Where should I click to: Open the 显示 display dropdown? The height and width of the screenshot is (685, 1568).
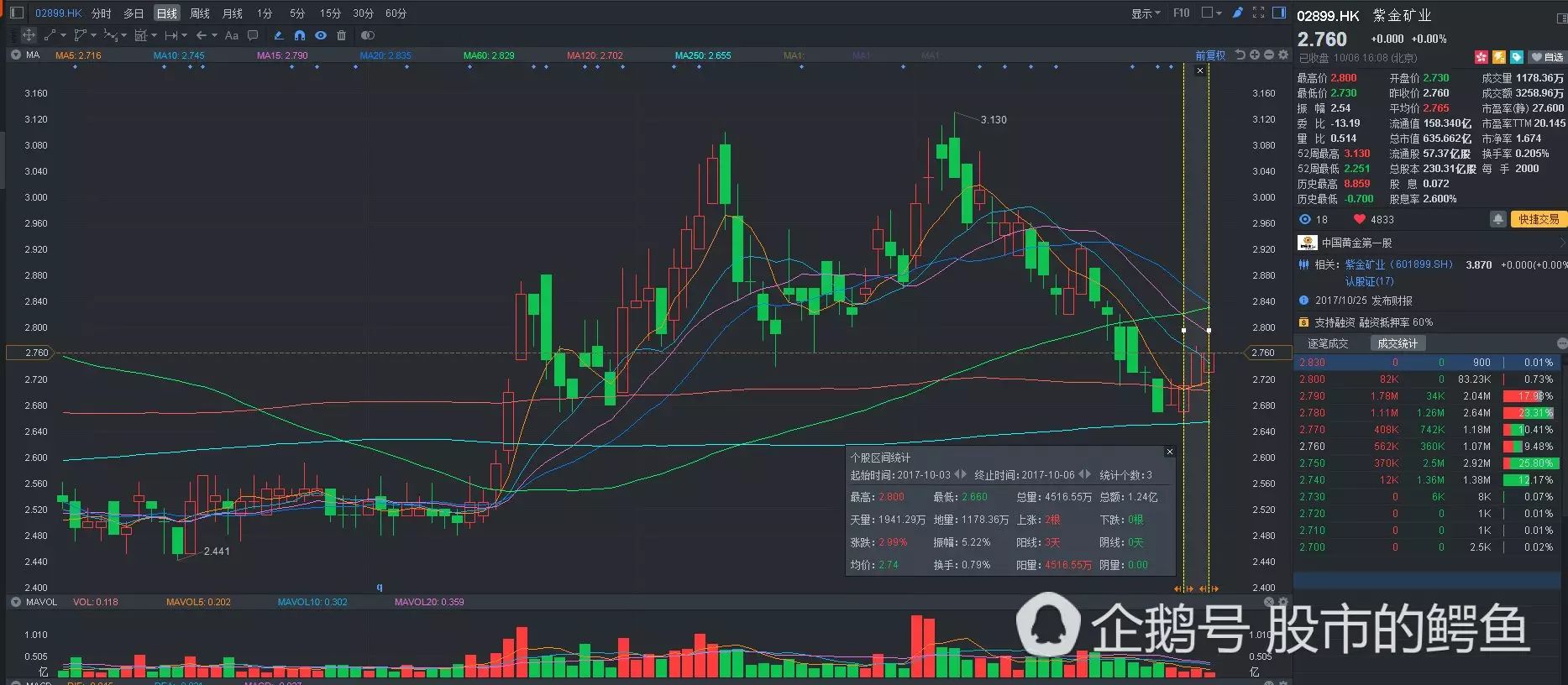[x=1146, y=13]
